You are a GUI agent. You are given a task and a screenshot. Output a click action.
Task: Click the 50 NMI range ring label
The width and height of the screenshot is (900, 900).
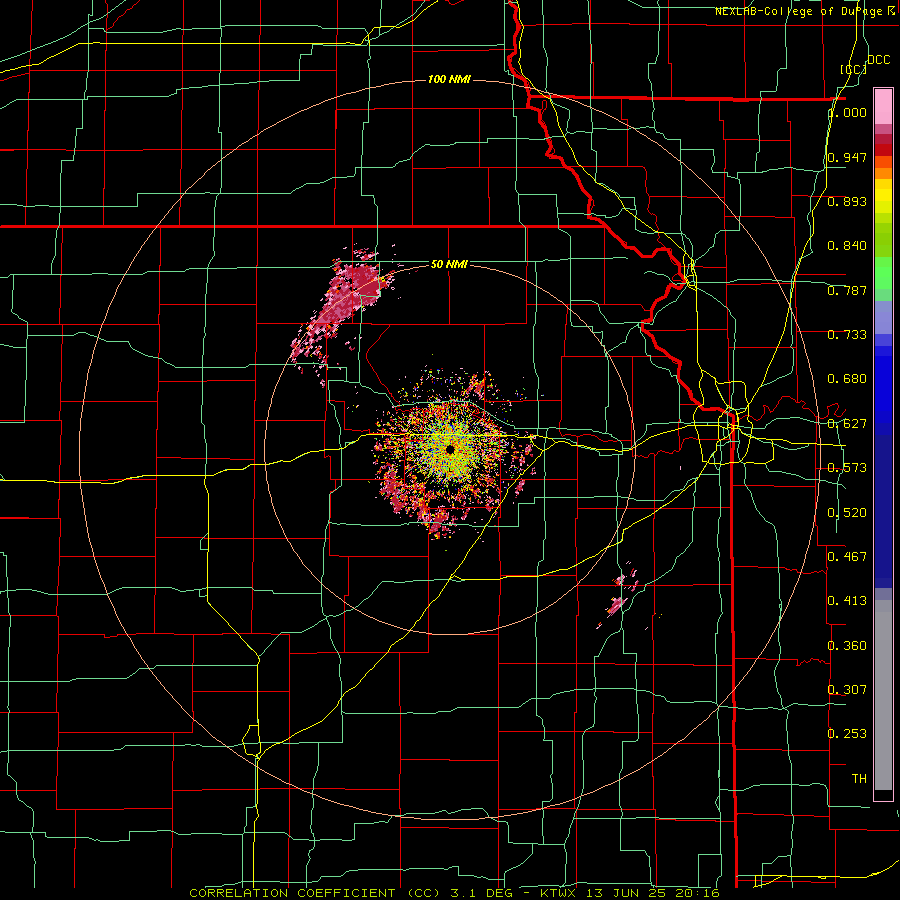coord(449,264)
